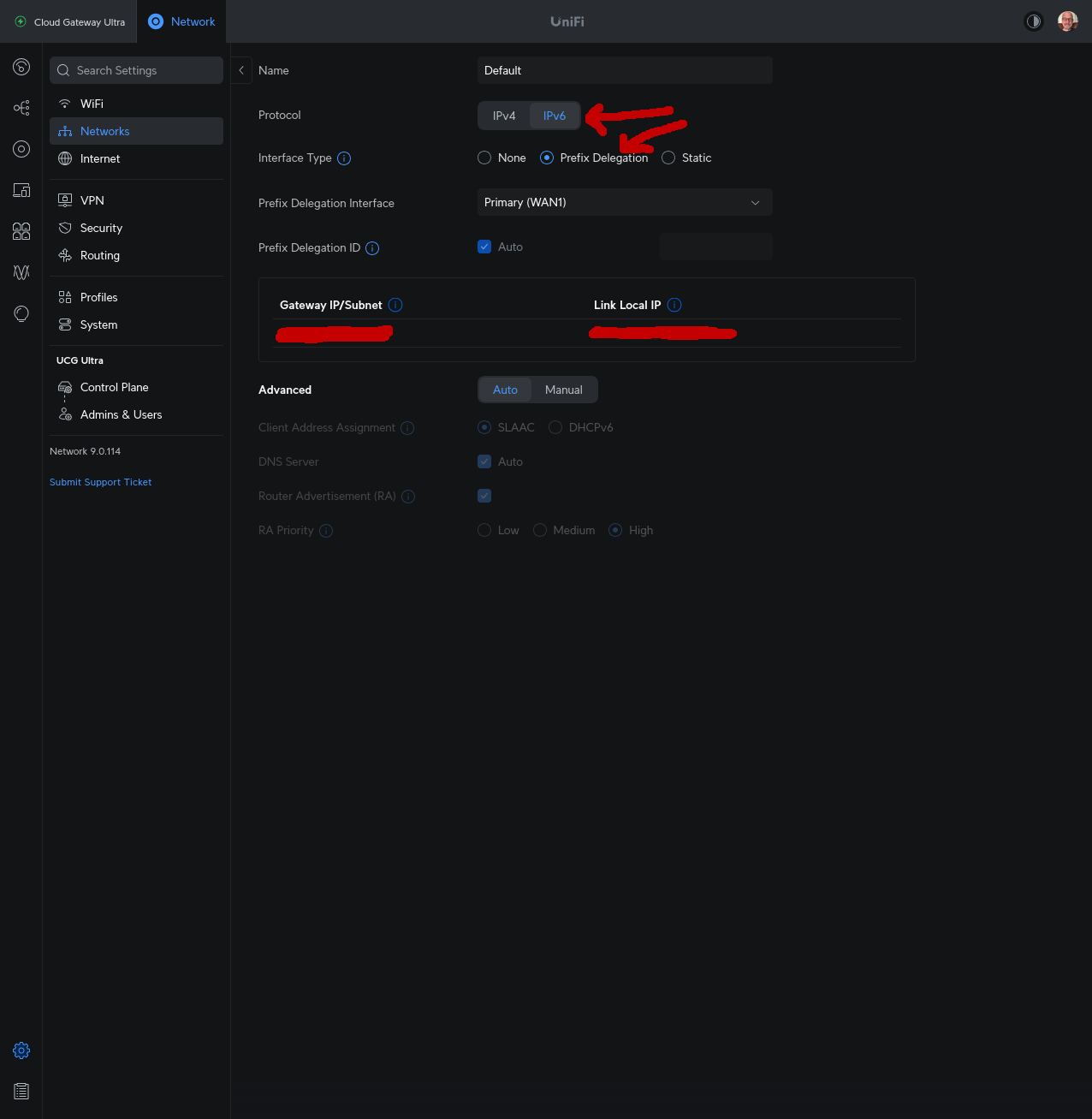
Task: Click Submit Support Ticket link
Action: click(x=100, y=482)
